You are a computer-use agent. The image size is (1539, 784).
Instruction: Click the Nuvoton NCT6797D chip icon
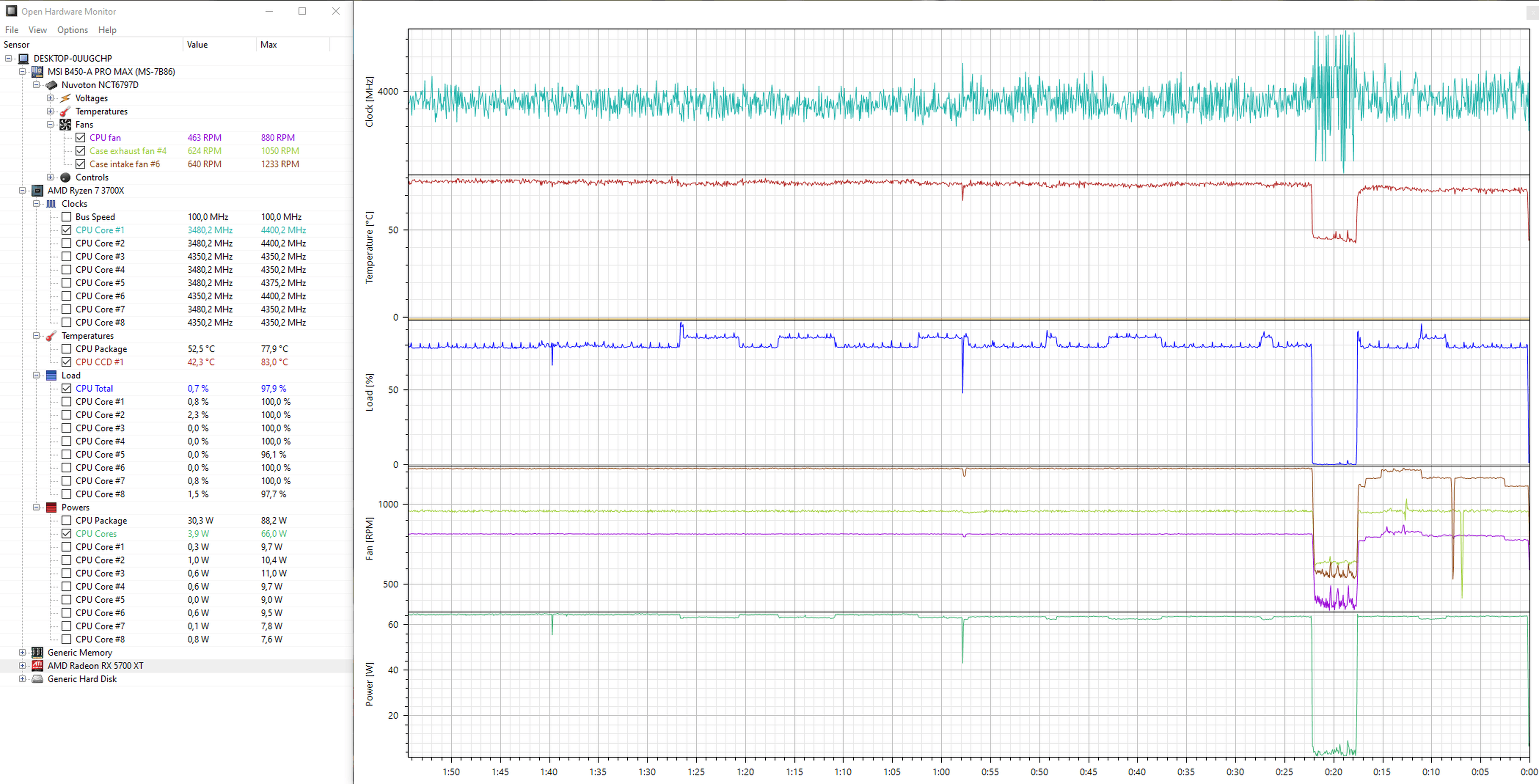tap(51, 85)
